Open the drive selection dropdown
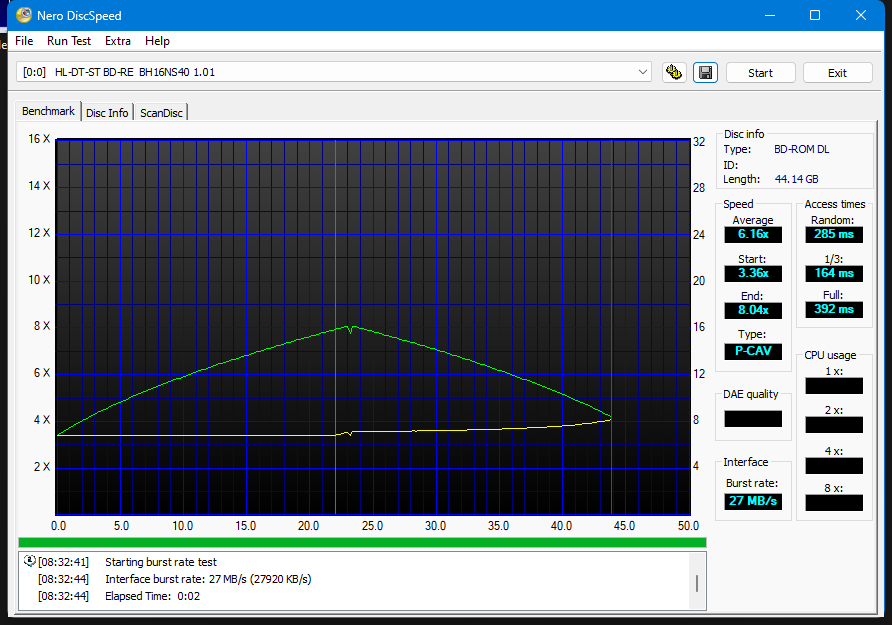Screen dimensions: 892x625 (x=642, y=72)
